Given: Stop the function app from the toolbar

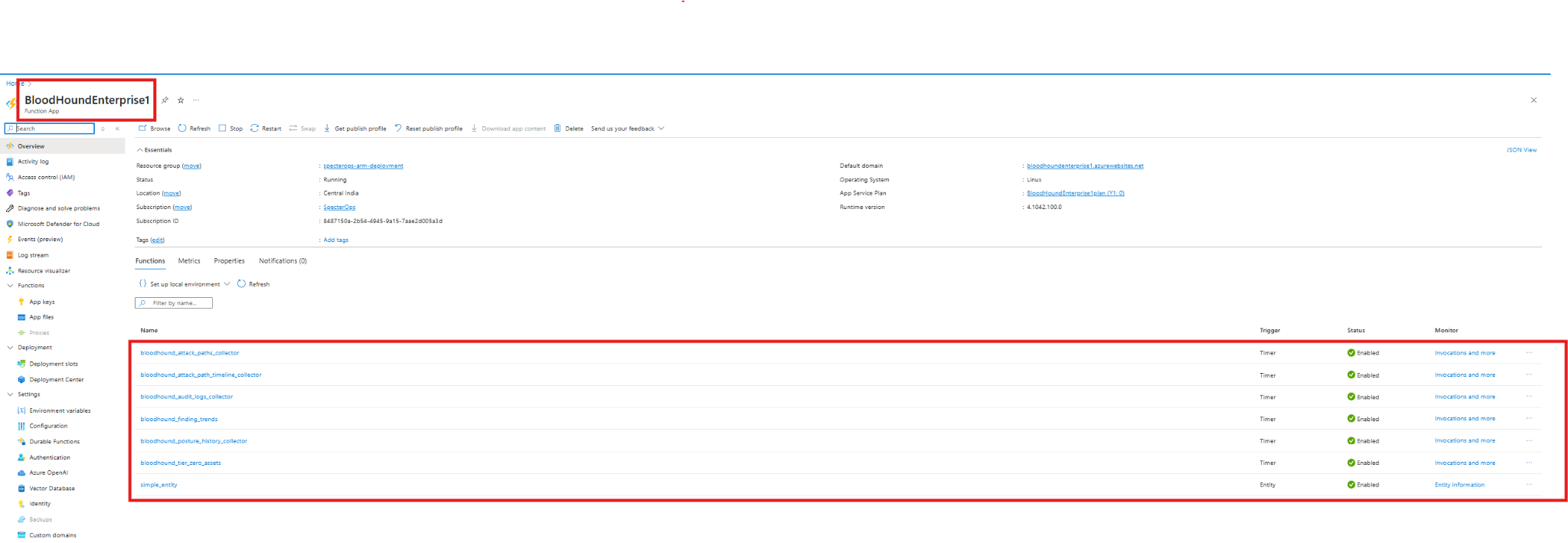Looking at the screenshot, I should (x=230, y=129).
